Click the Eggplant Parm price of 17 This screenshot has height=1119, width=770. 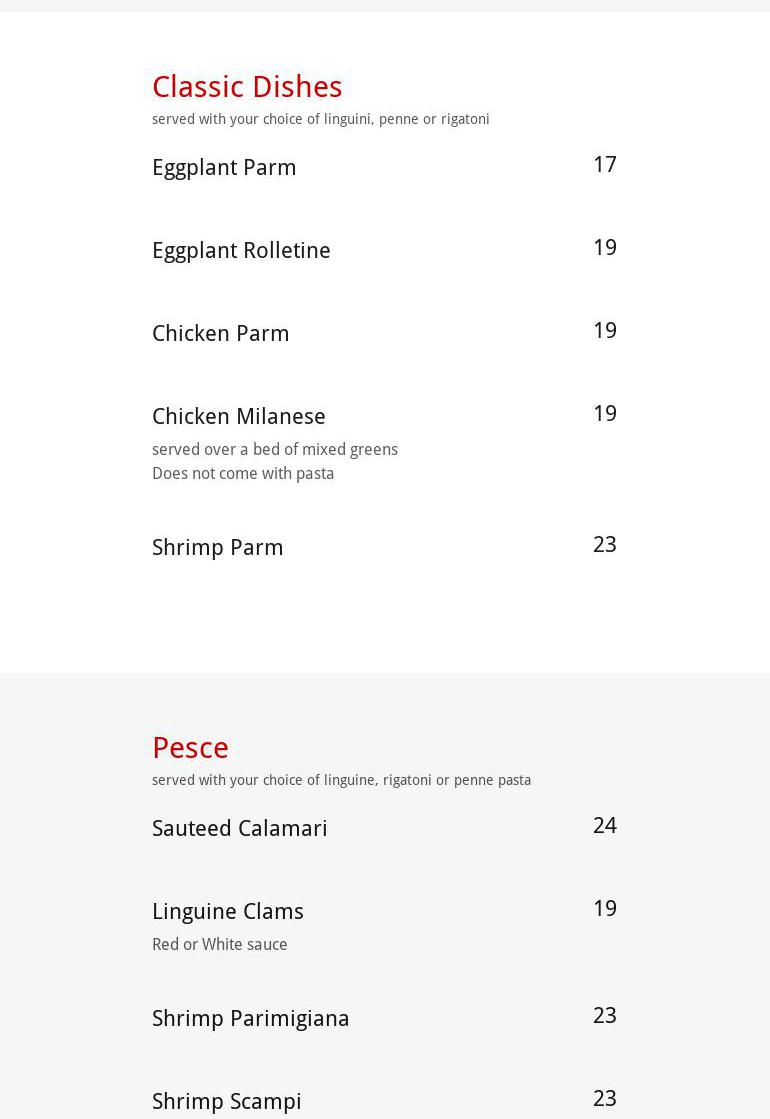(604, 164)
